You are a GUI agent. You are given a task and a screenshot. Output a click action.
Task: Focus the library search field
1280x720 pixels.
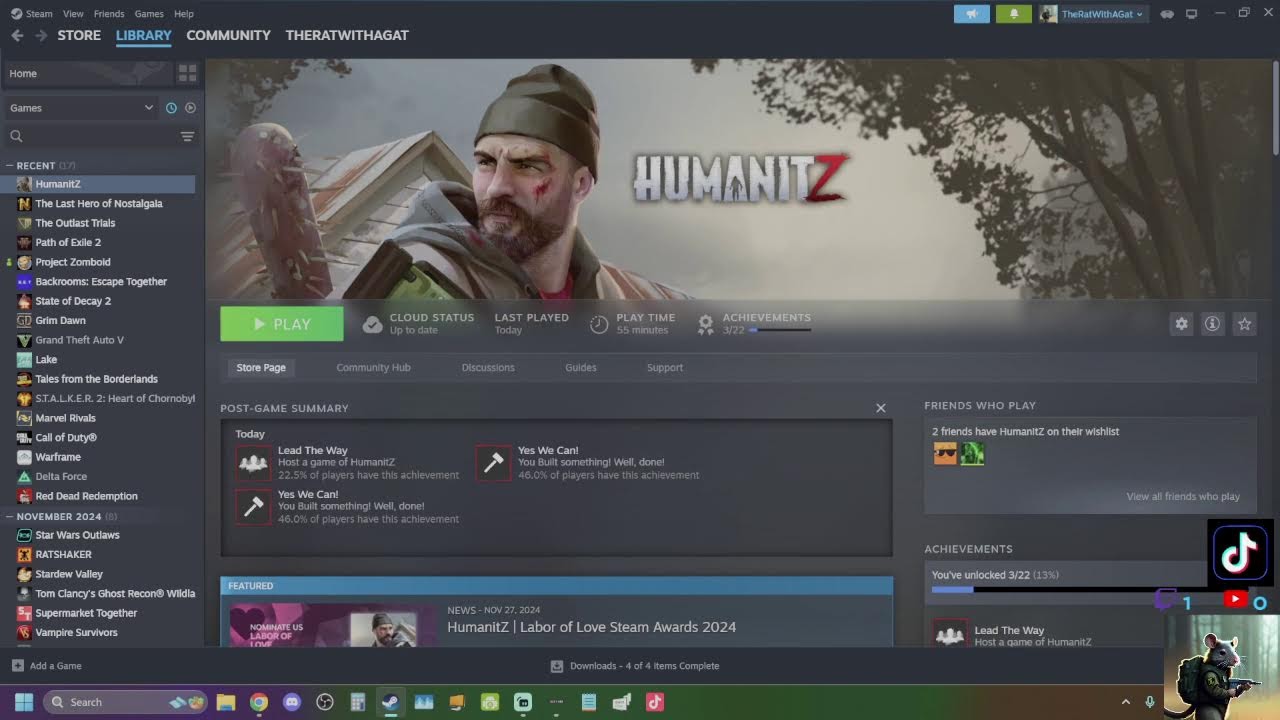point(90,136)
